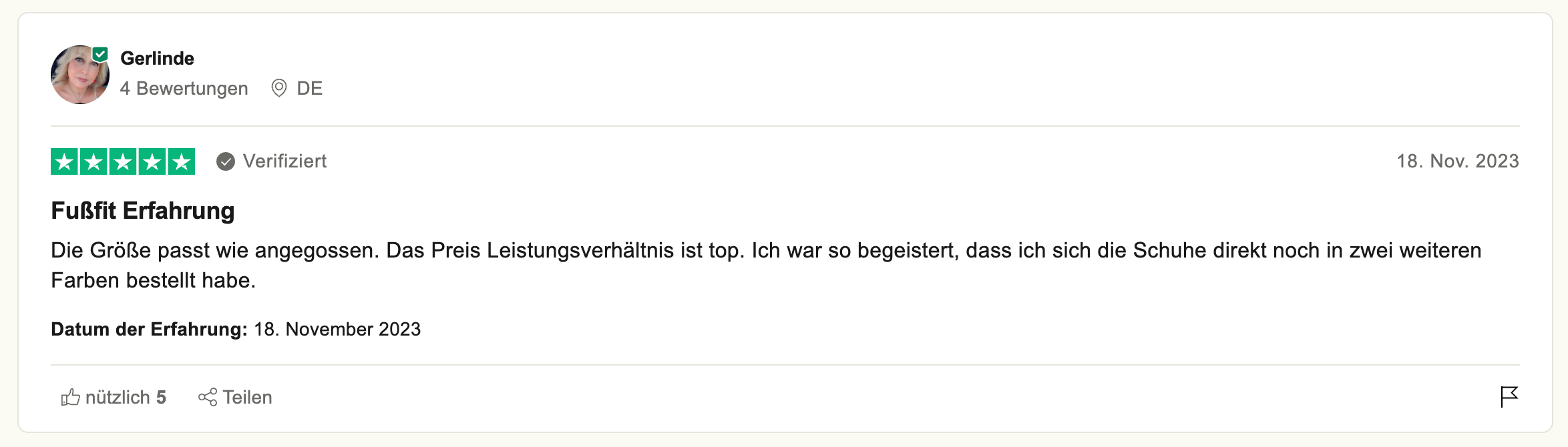Click the DE country label
1568x447 pixels.
click(x=309, y=89)
